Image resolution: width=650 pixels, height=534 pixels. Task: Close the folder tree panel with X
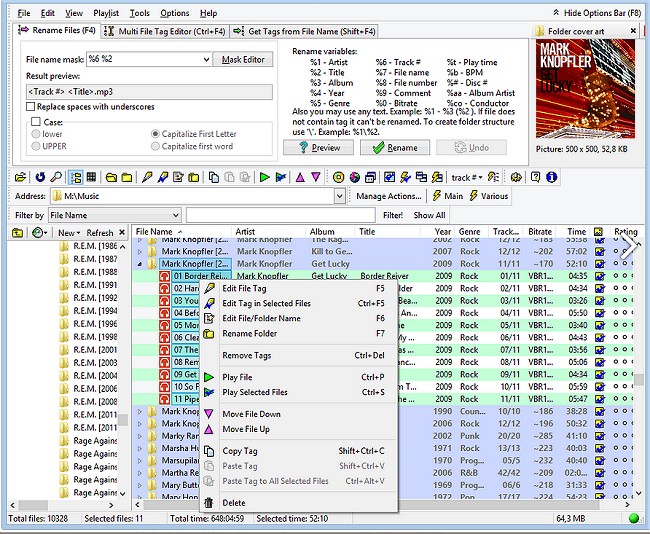click(x=122, y=233)
